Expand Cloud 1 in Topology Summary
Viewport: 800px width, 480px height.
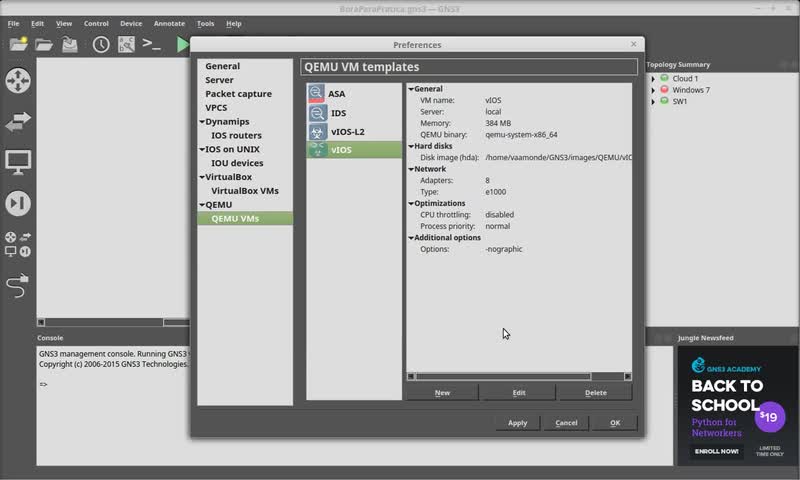653,79
